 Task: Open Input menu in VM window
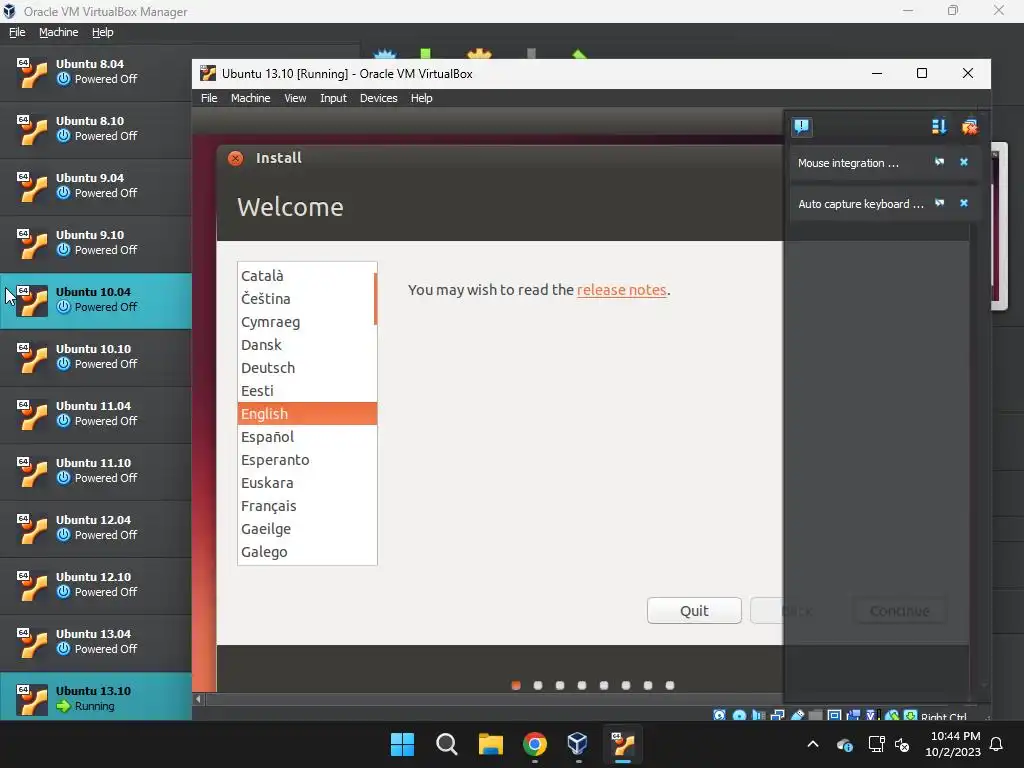(333, 98)
